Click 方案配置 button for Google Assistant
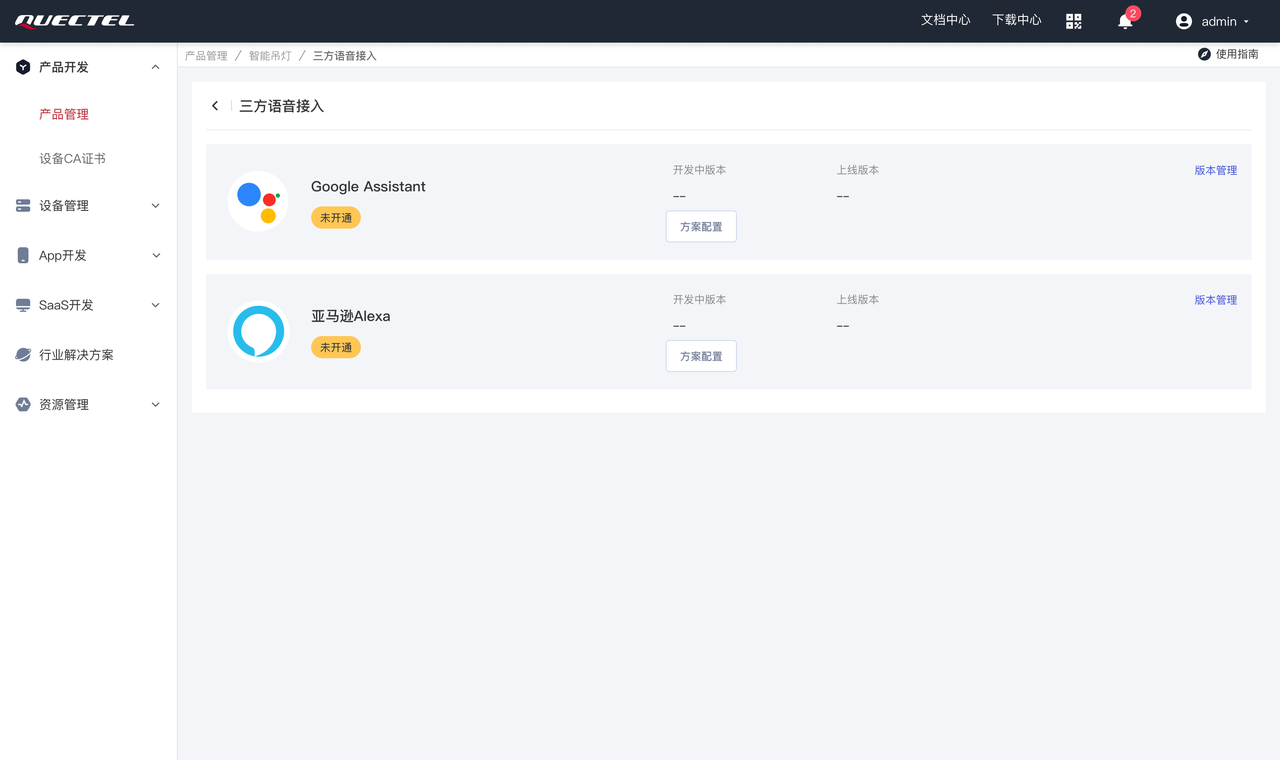Viewport: 1280px width, 760px height. point(701,227)
